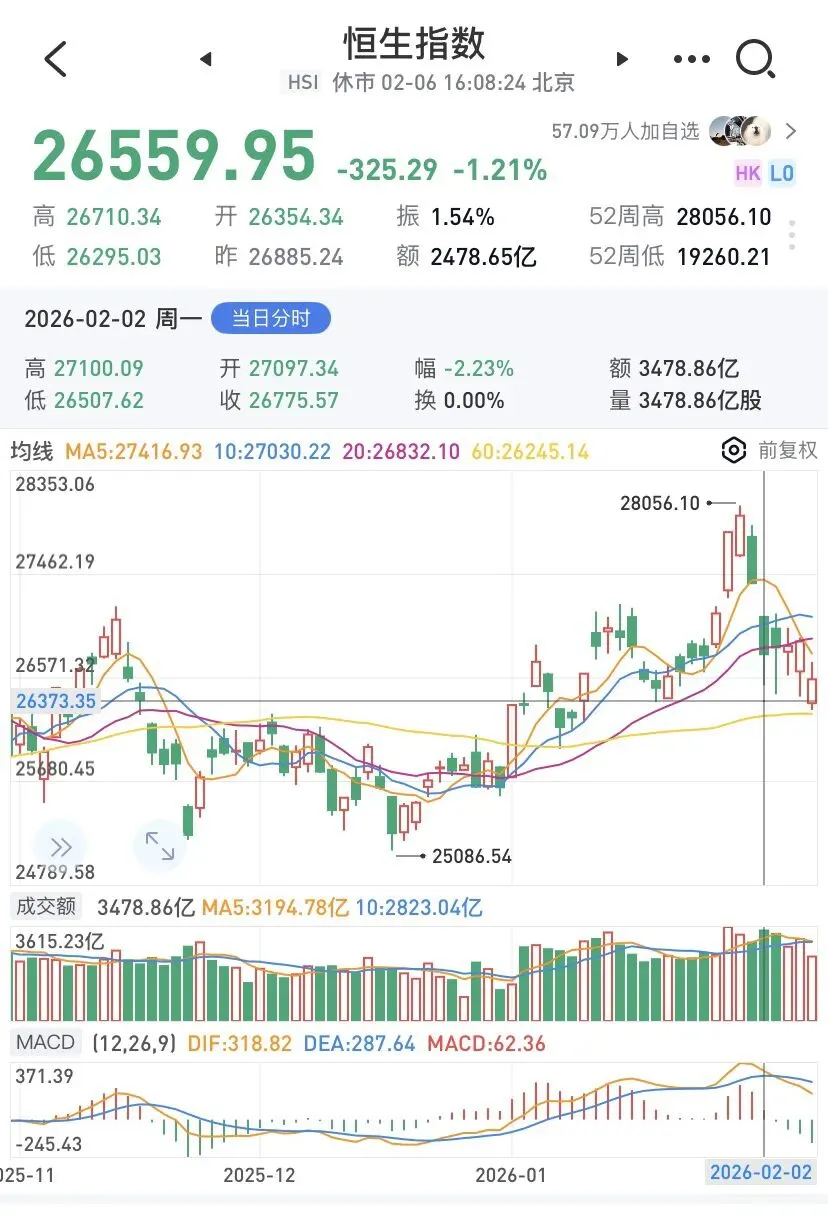Tap the MA5:27416.93 legend

click(133, 452)
